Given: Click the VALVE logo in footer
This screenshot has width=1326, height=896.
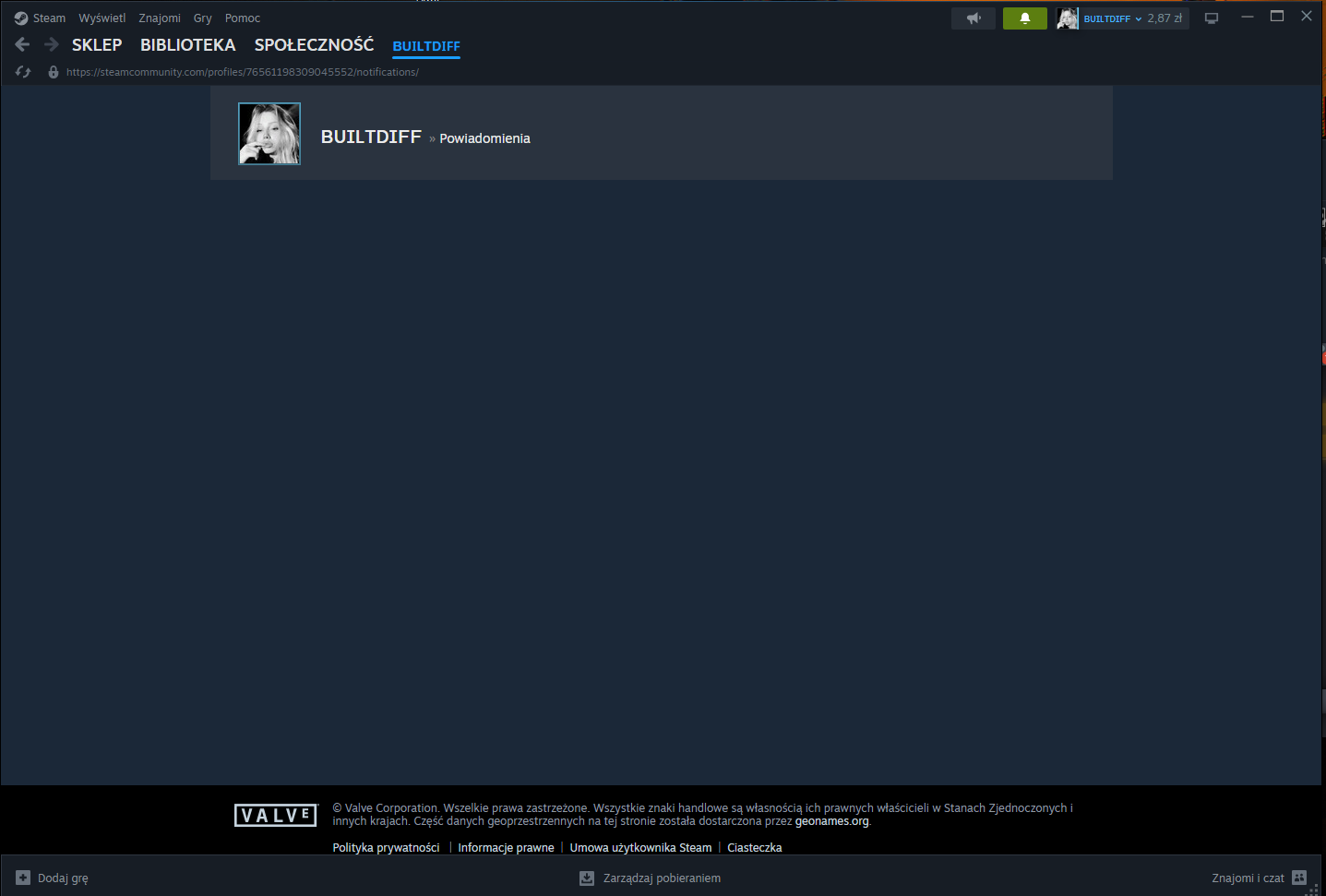Looking at the screenshot, I should click(x=276, y=815).
